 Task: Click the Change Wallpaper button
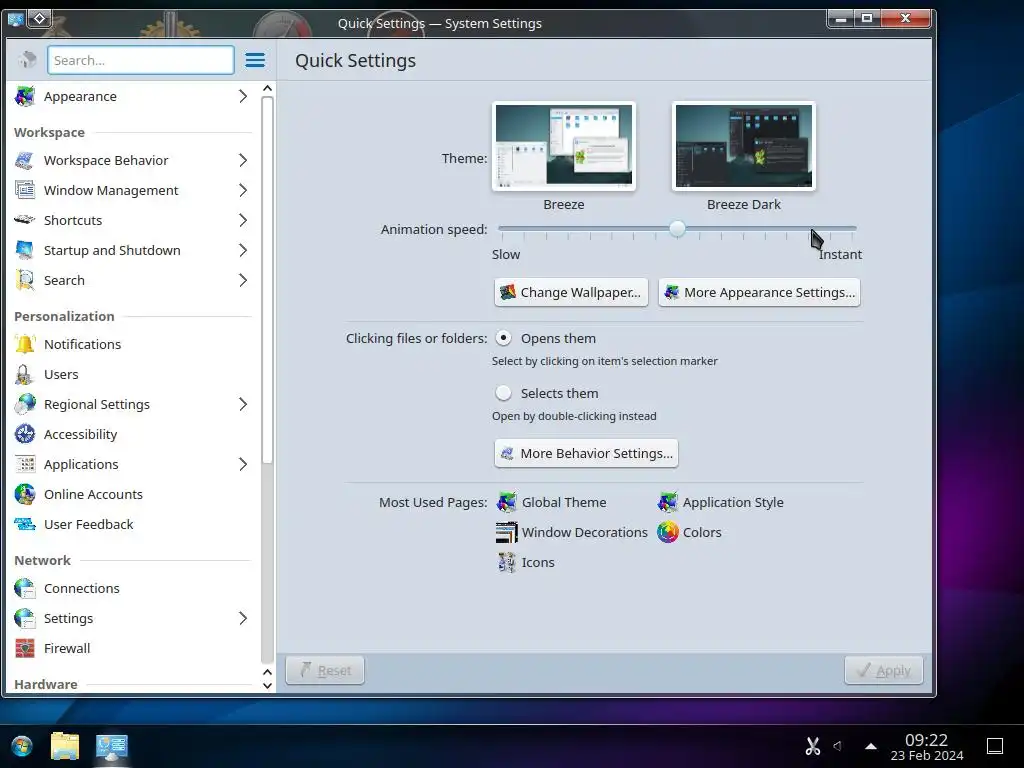click(571, 293)
